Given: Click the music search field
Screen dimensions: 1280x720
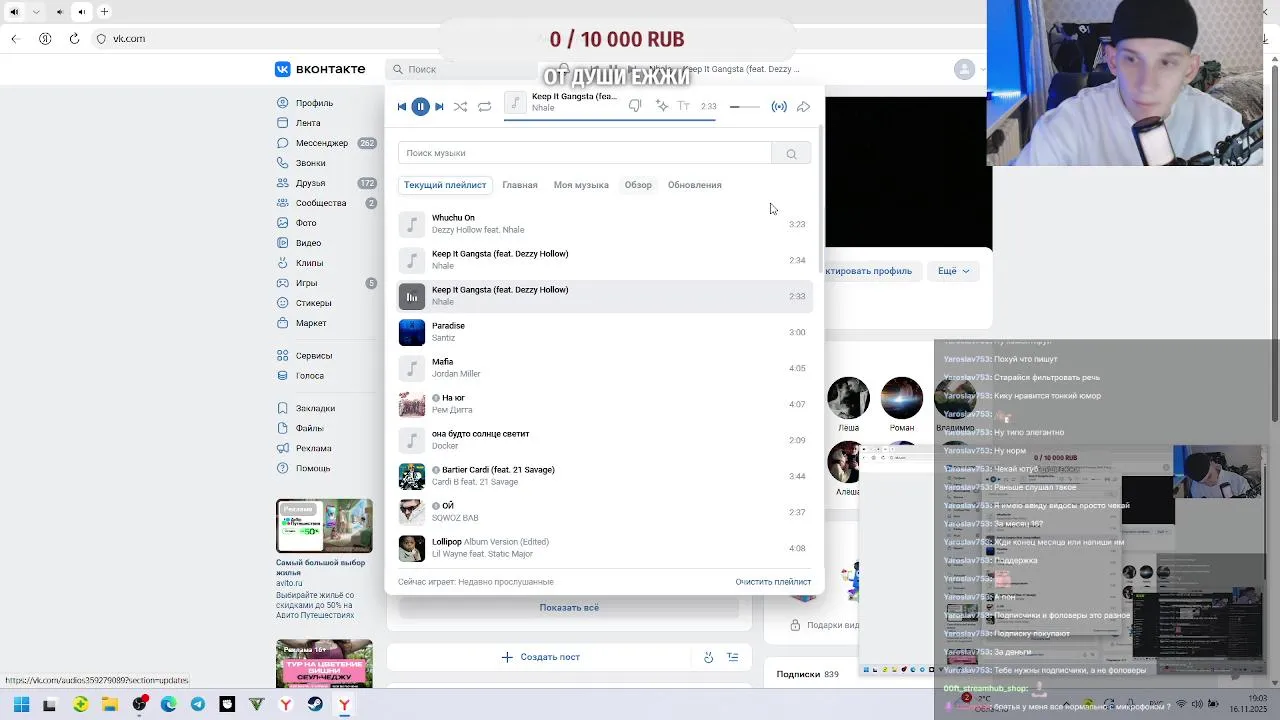Looking at the screenshot, I should tap(585, 153).
